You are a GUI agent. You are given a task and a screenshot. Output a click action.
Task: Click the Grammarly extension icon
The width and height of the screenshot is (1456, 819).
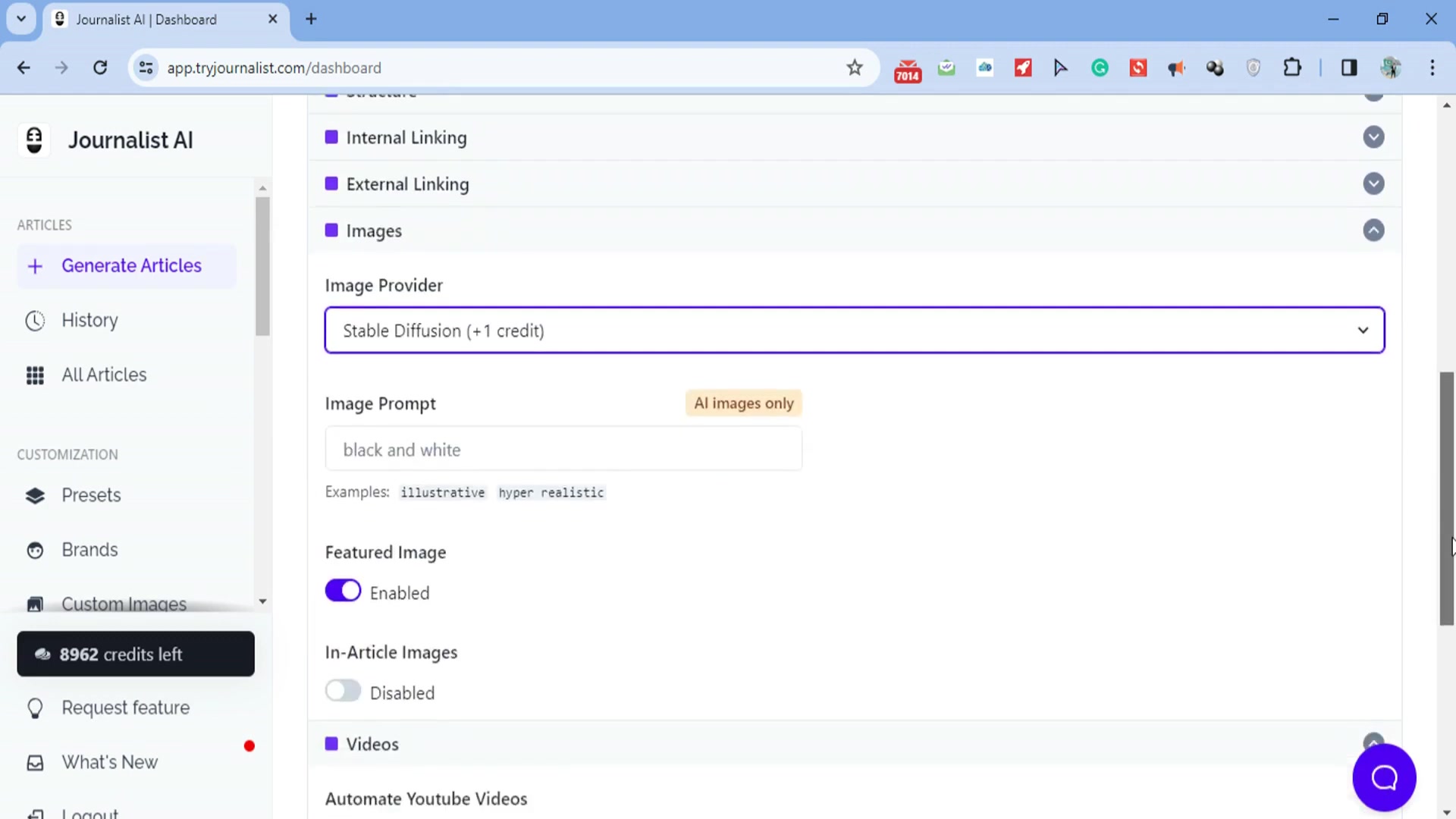coord(1100,67)
